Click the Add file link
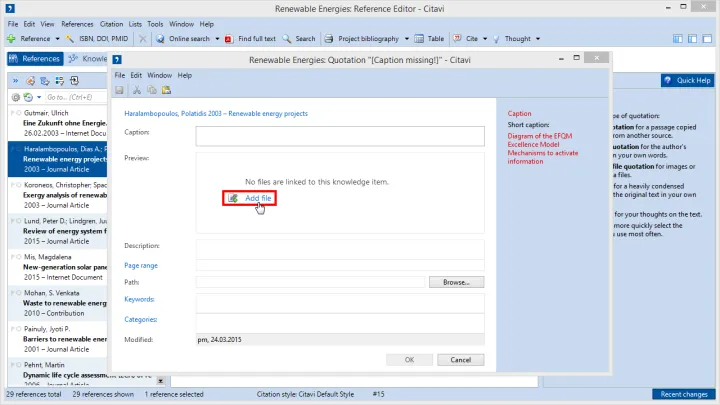The image size is (720, 405). coord(258,198)
